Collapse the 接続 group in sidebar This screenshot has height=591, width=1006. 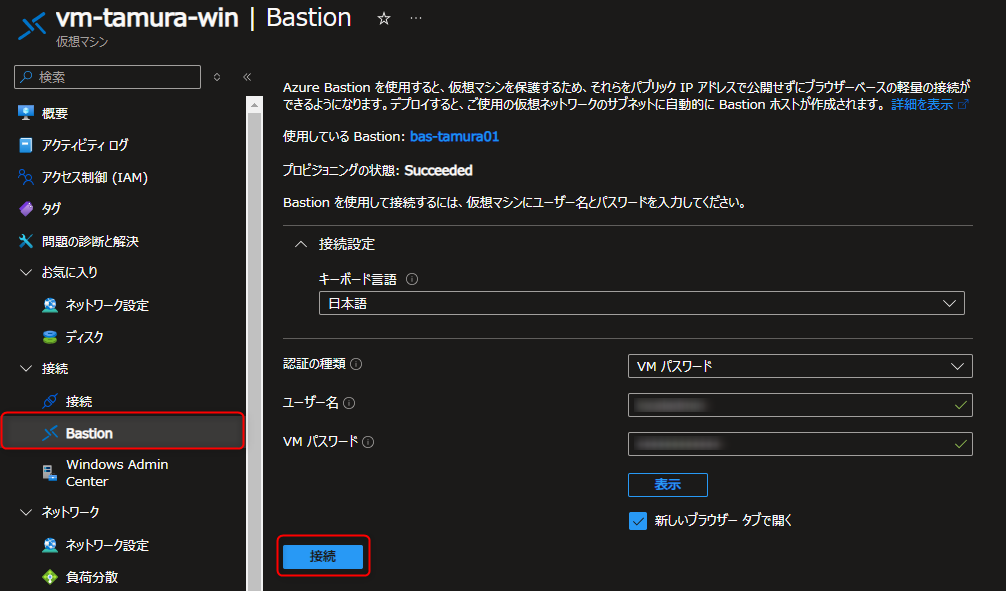tap(26, 368)
